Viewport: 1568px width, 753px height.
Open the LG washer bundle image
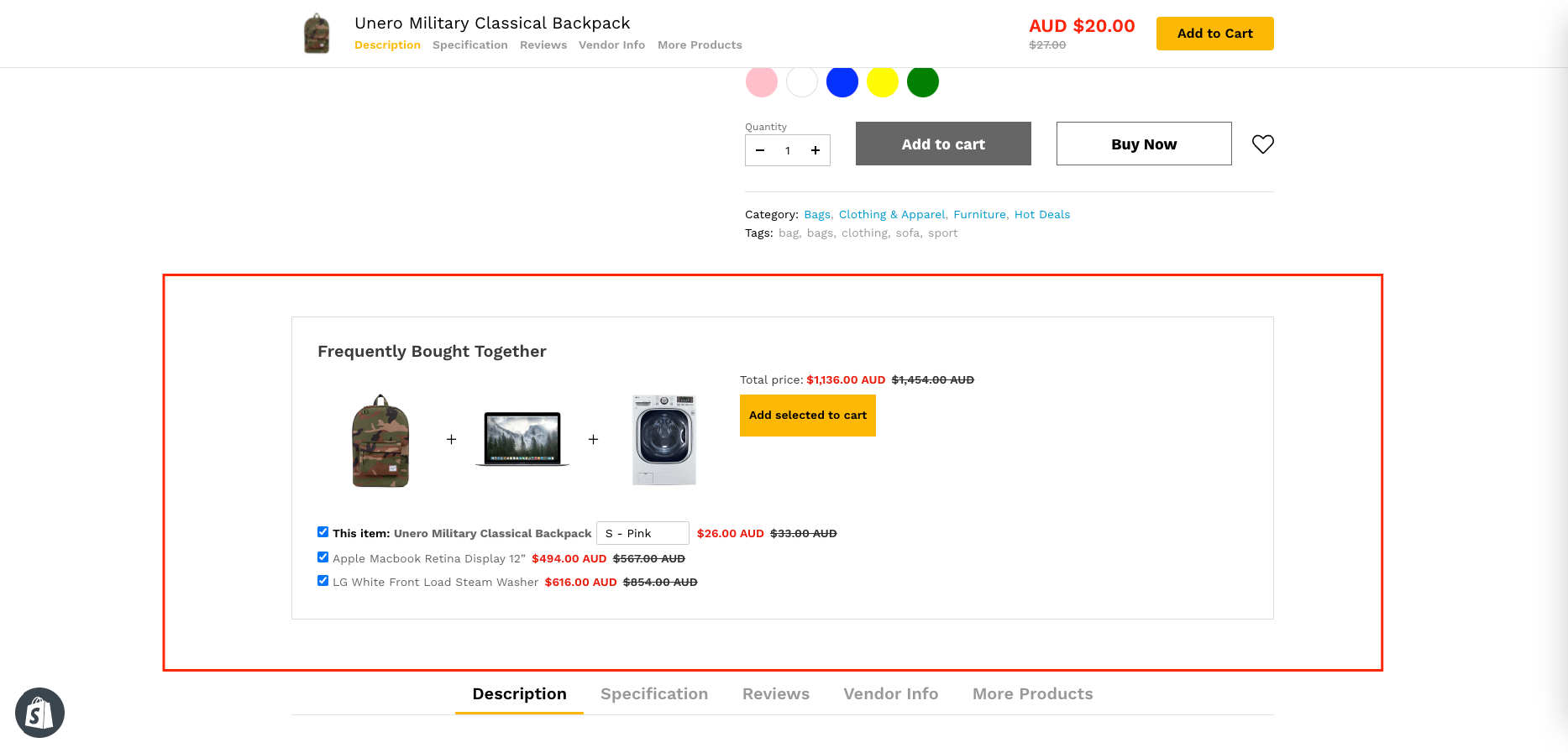(x=663, y=440)
